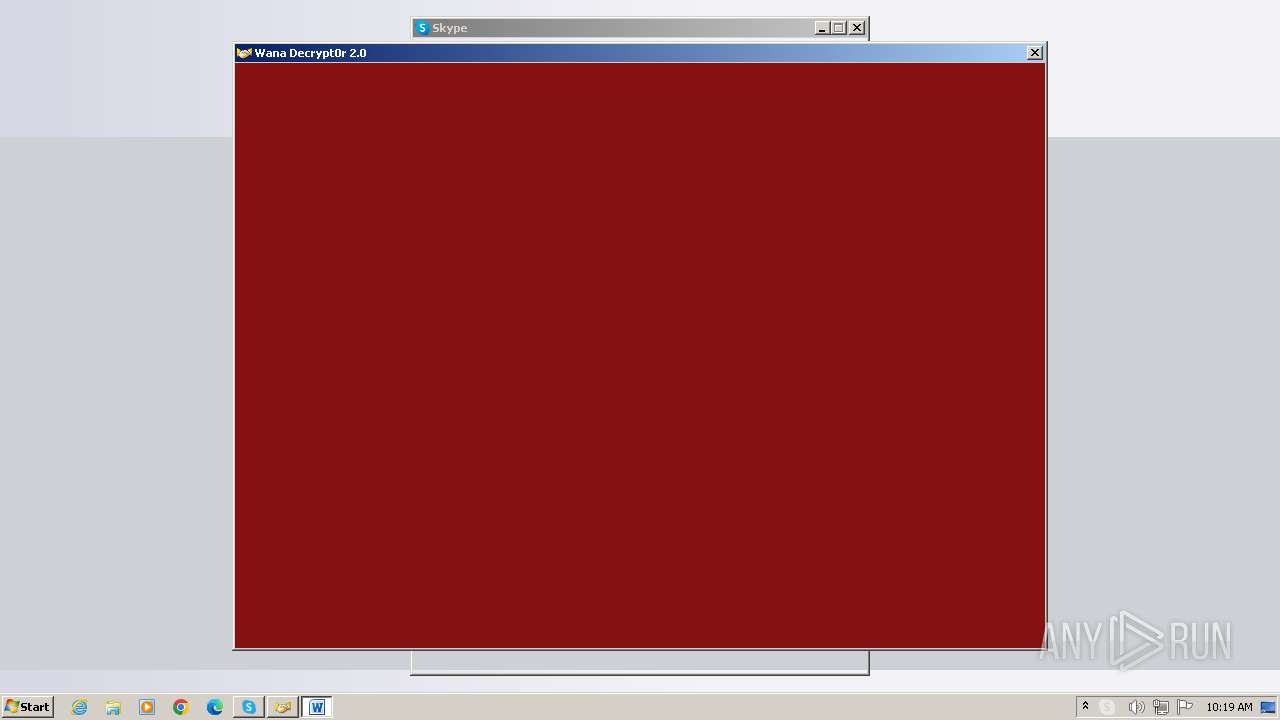Launch Google Chrome from the taskbar
Viewport: 1280px width, 720px height.
pos(181,707)
